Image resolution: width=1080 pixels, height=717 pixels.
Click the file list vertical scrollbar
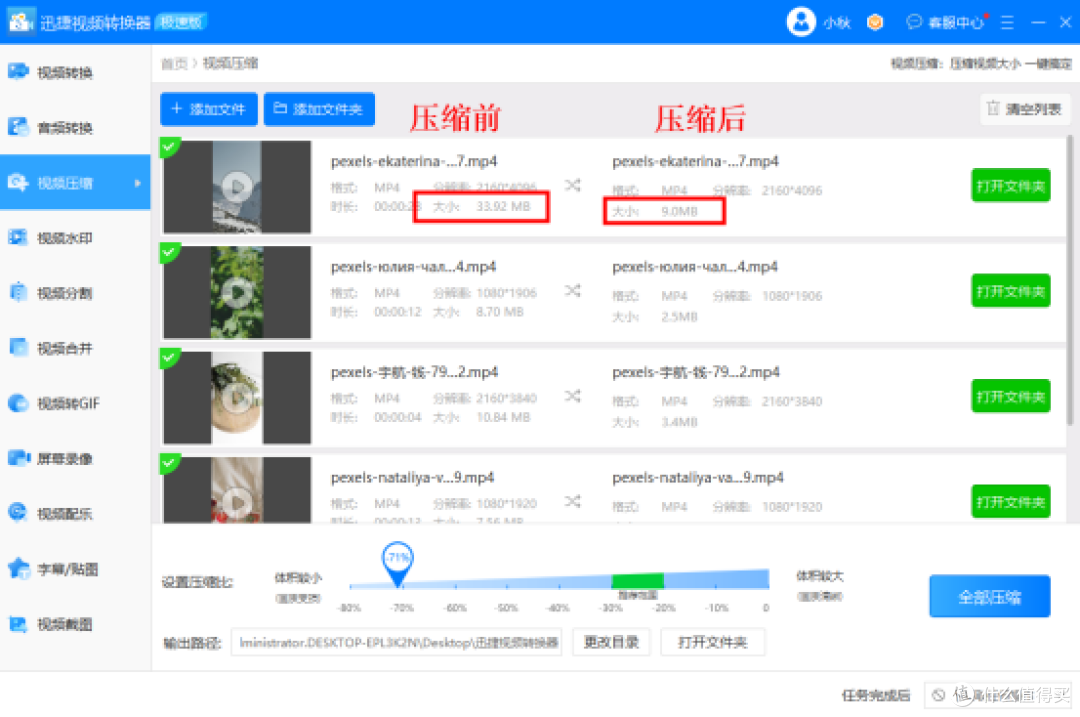[x=1070, y=279]
